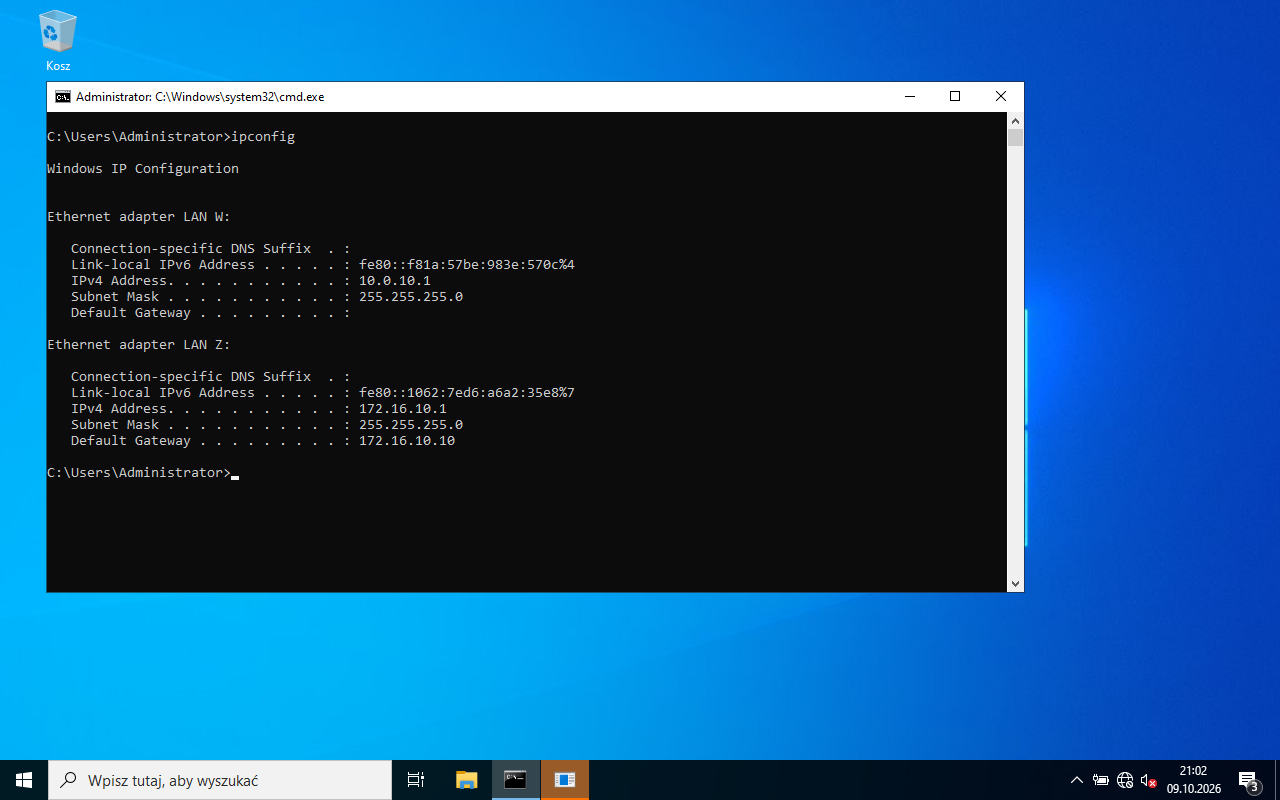
Task: Click IPv6 address fe80::1062:7ed6:a6a2:35e8%7
Action: pyautogui.click(x=467, y=393)
